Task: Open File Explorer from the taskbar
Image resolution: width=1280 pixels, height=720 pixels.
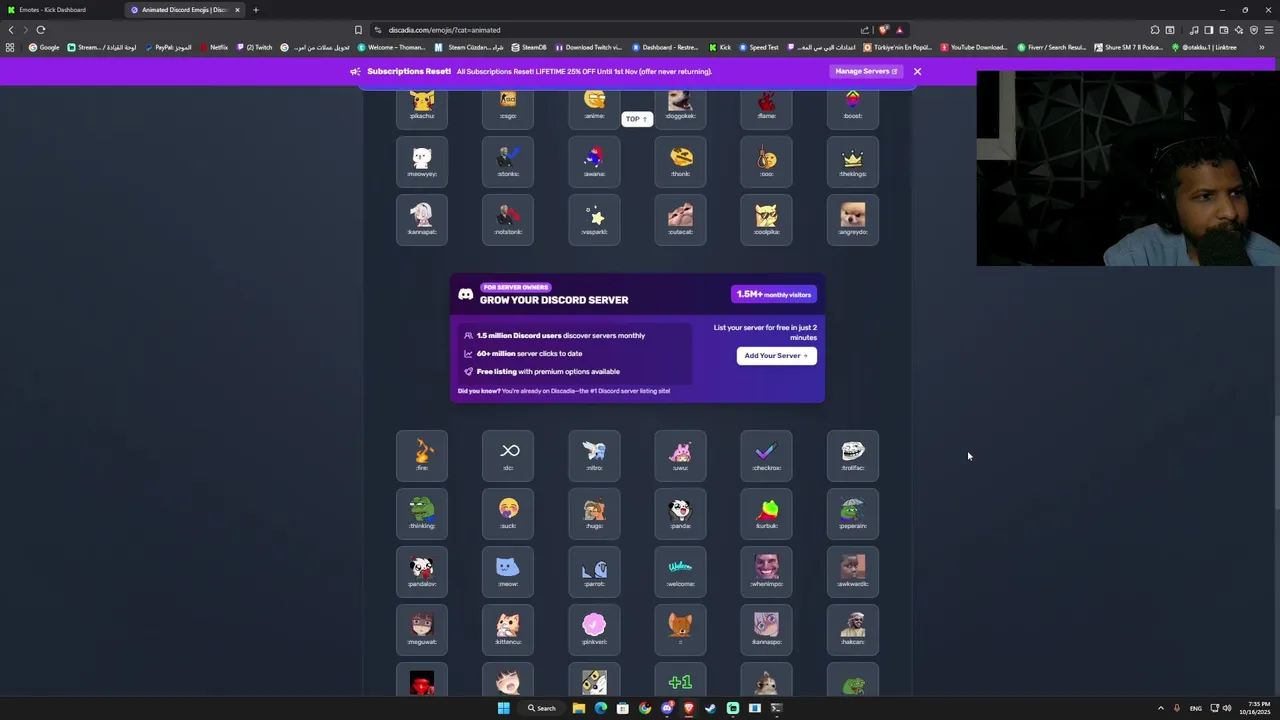Action: pyautogui.click(x=578, y=708)
